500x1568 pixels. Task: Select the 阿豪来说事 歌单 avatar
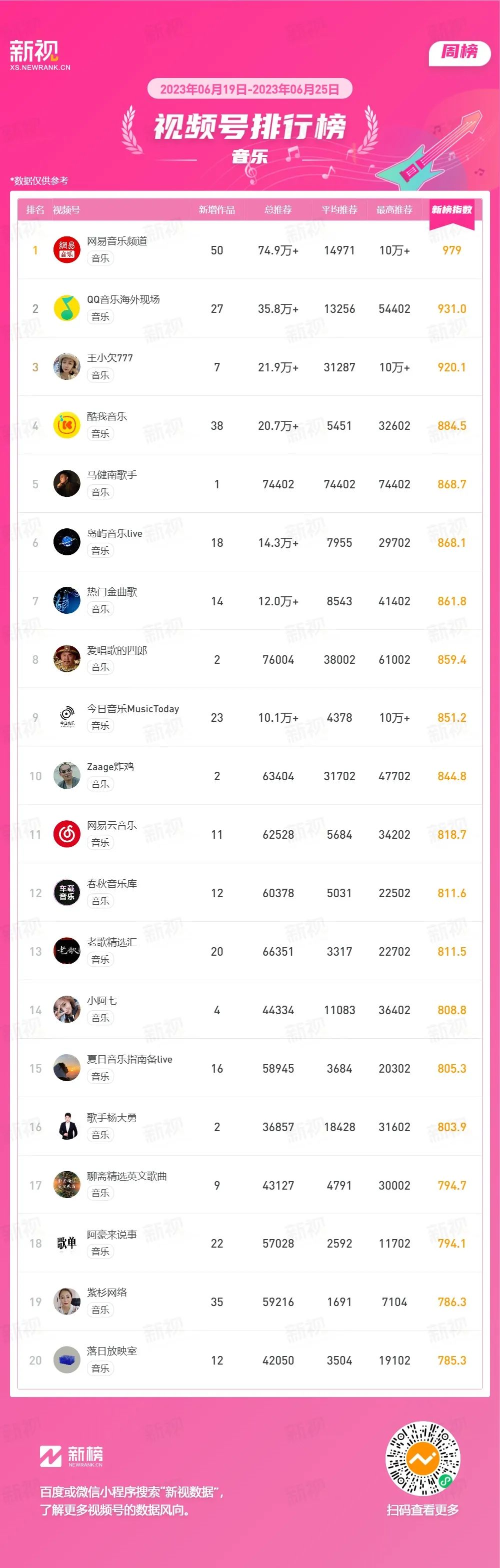point(67,1243)
